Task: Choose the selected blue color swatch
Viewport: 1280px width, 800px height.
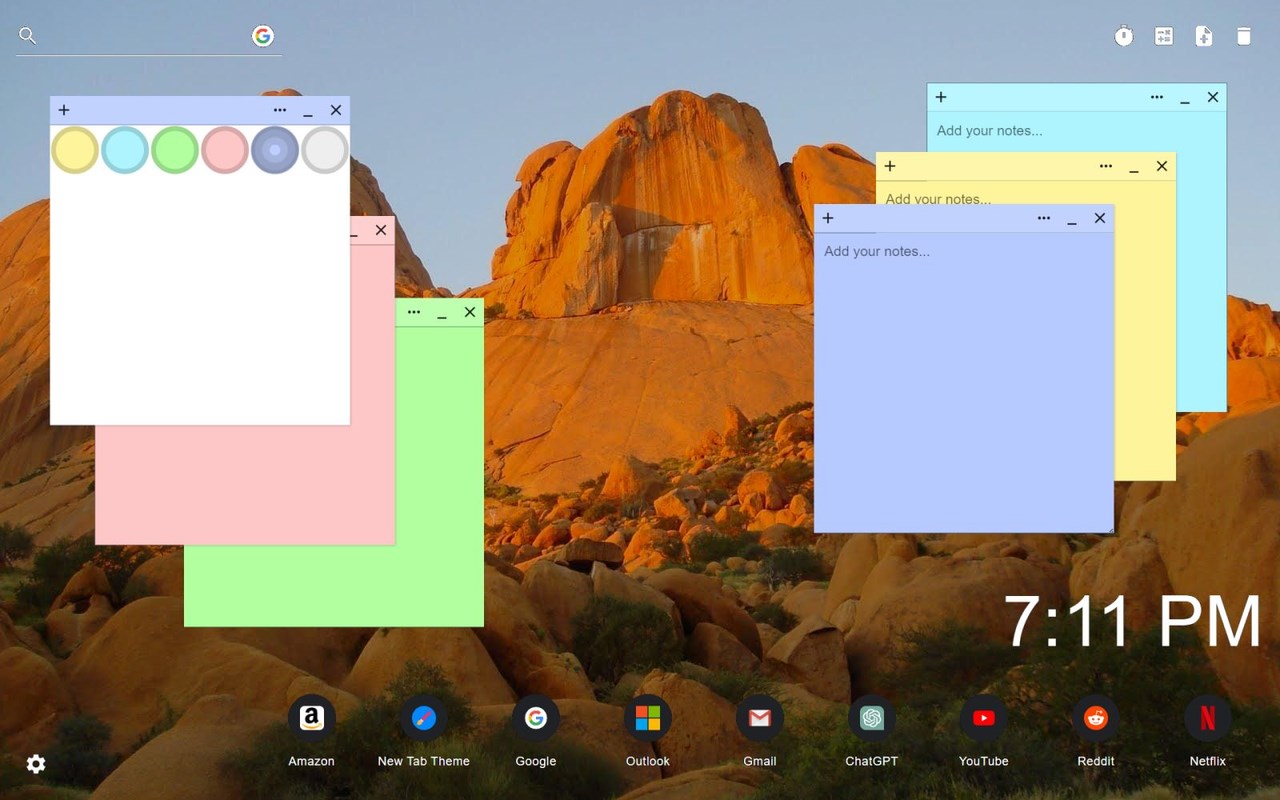Action: 275,150
